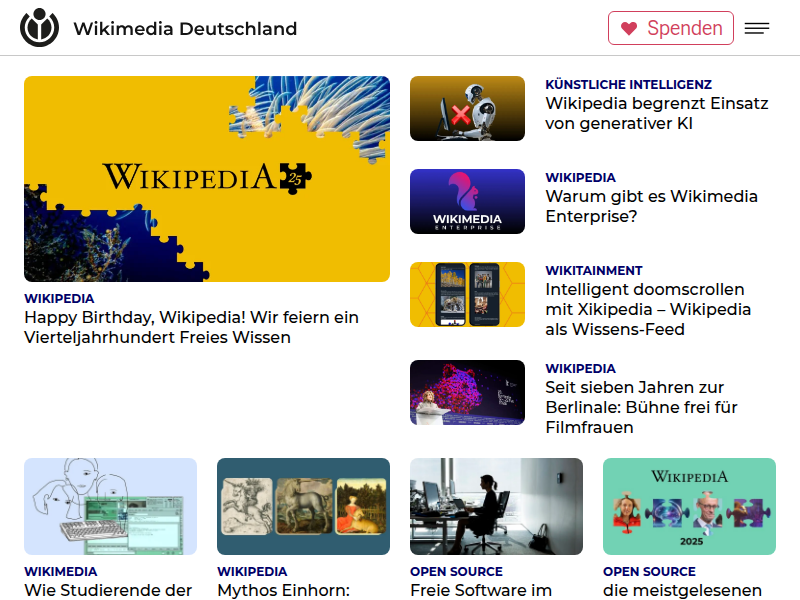Open 'Warum gibt es Wikimedia Enterprise?' article
This screenshot has width=800, height=600.
pyautogui.click(x=652, y=206)
